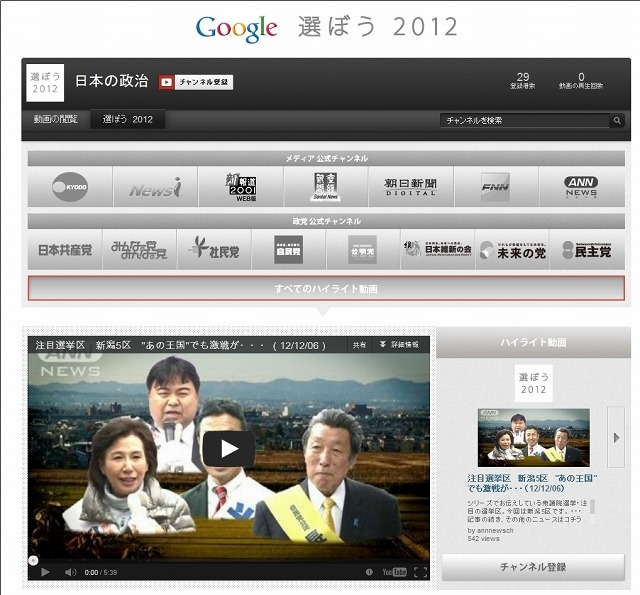Open the Kyodo media channel logo
The width and height of the screenshot is (640, 595).
[70, 187]
